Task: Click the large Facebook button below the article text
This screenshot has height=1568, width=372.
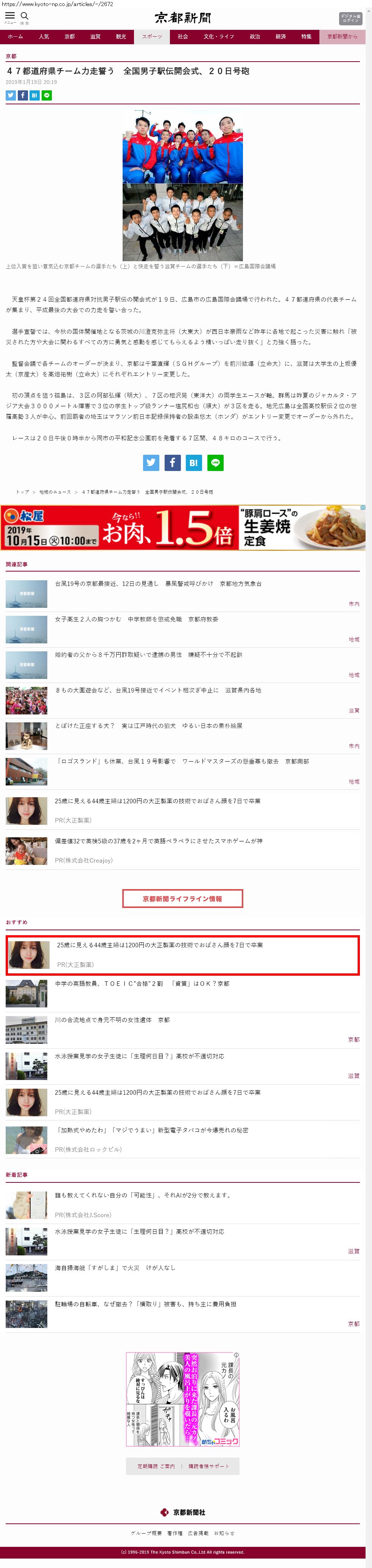Action: 172,463
